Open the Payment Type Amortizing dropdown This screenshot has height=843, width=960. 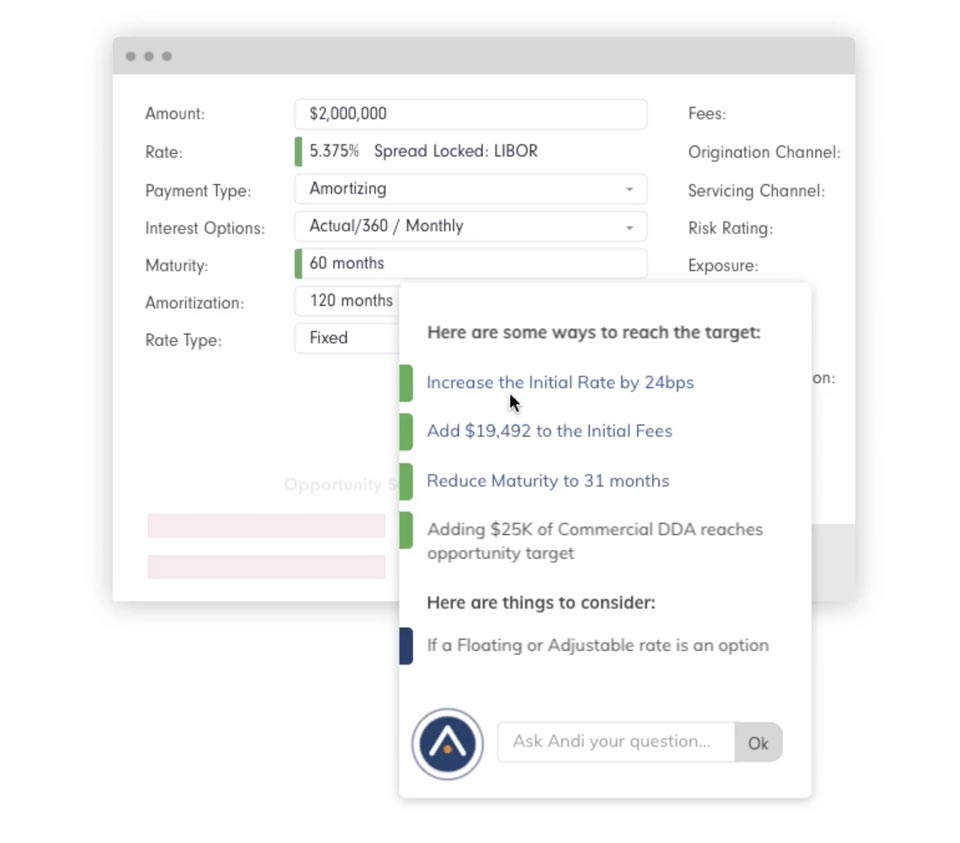[470, 189]
